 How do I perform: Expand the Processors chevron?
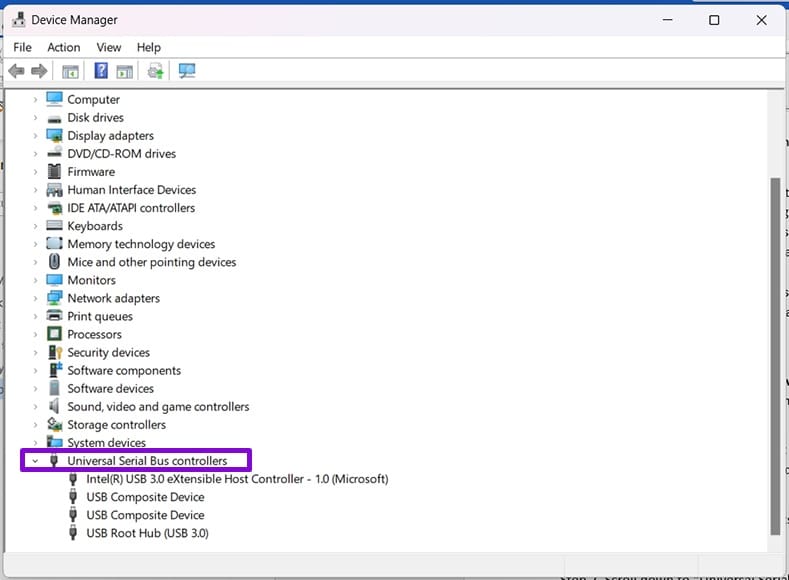click(35, 335)
